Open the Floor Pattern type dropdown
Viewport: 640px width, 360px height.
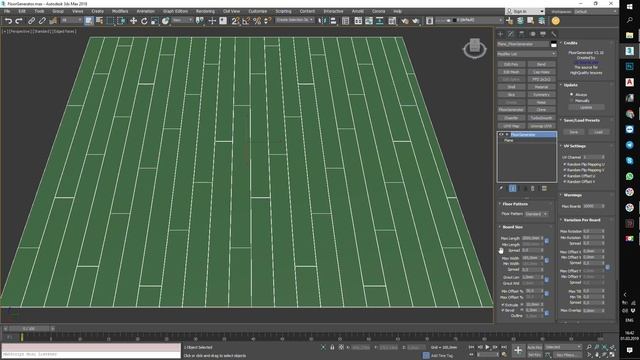click(x=536, y=214)
